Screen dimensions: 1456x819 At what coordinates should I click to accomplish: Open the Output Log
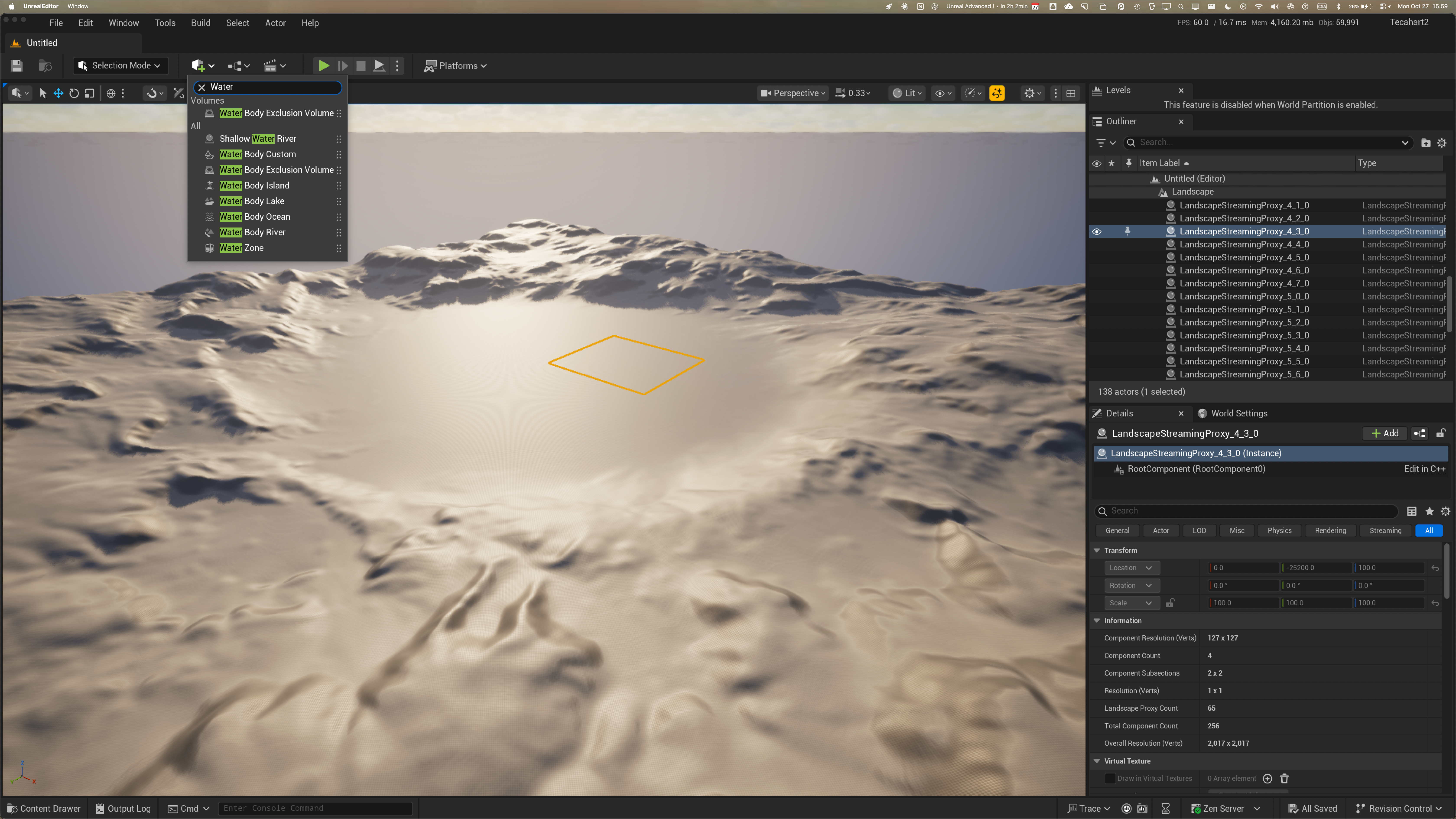click(123, 809)
